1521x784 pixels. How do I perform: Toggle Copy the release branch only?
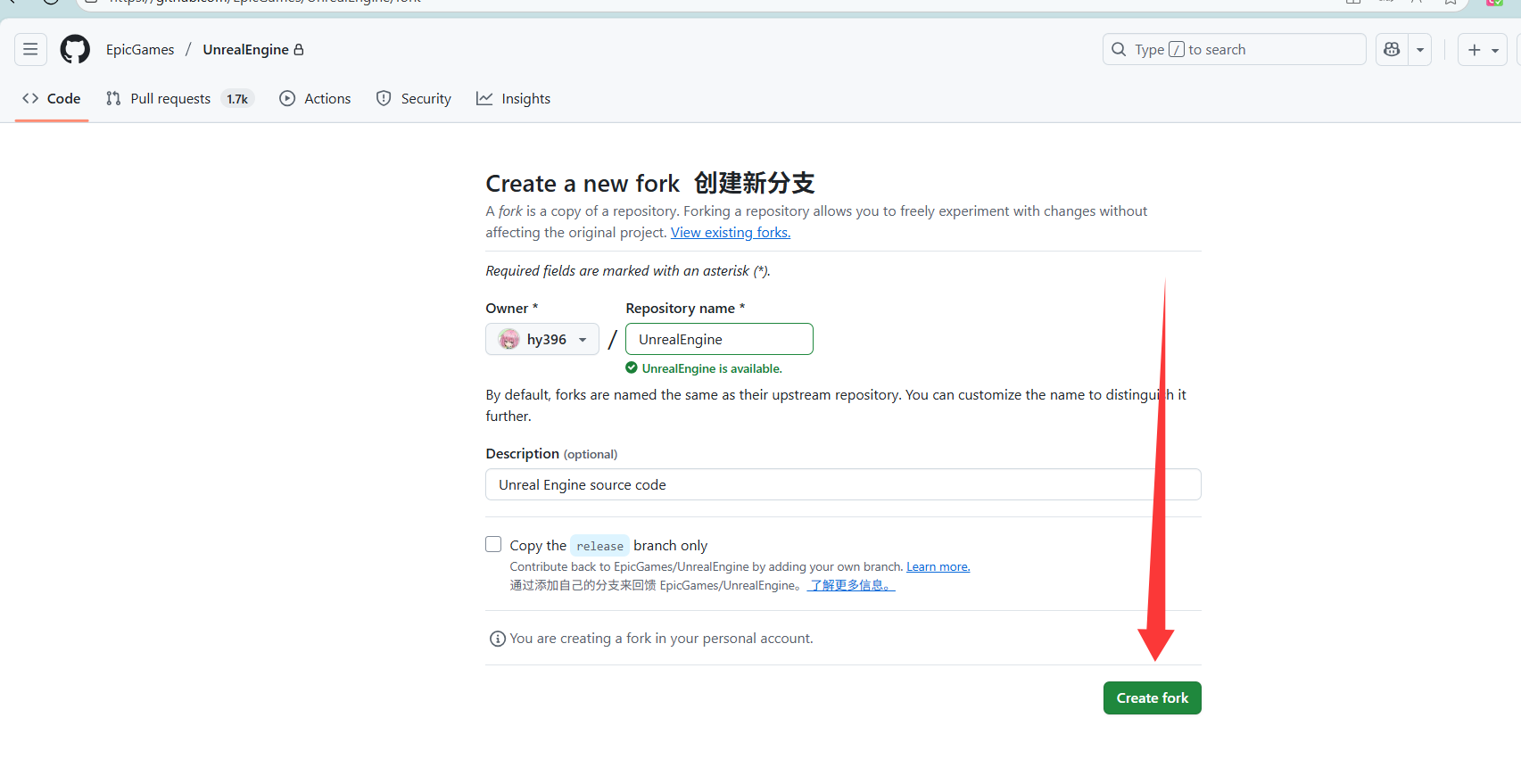pyautogui.click(x=493, y=544)
